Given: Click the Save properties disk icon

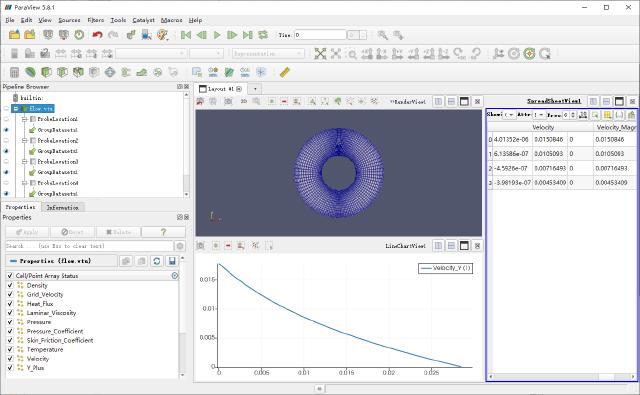Looking at the screenshot, I should (172, 261).
